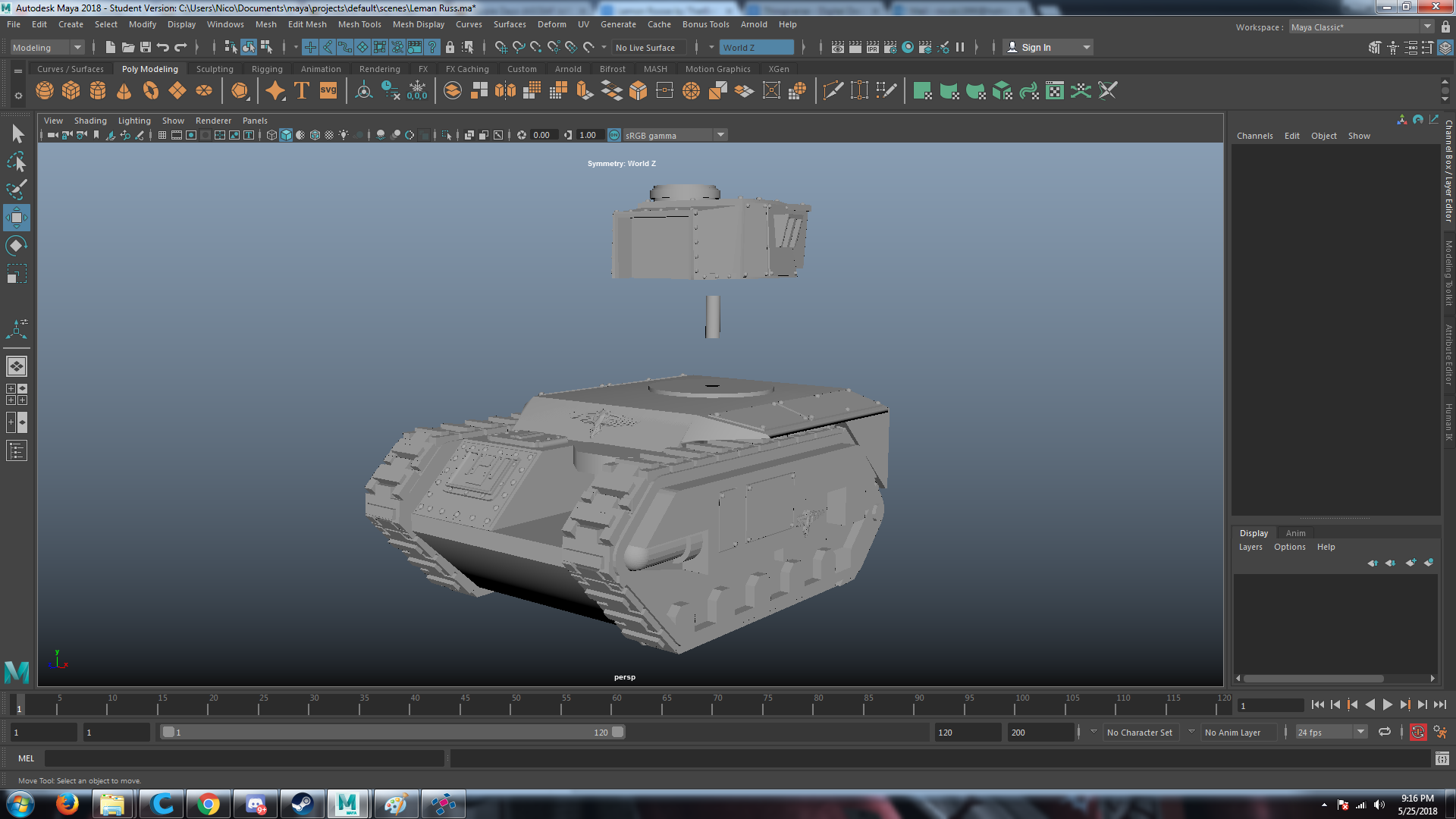Image resolution: width=1456 pixels, height=819 pixels.
Task: Toggle loop playback button
Action: pos(1385,732)
